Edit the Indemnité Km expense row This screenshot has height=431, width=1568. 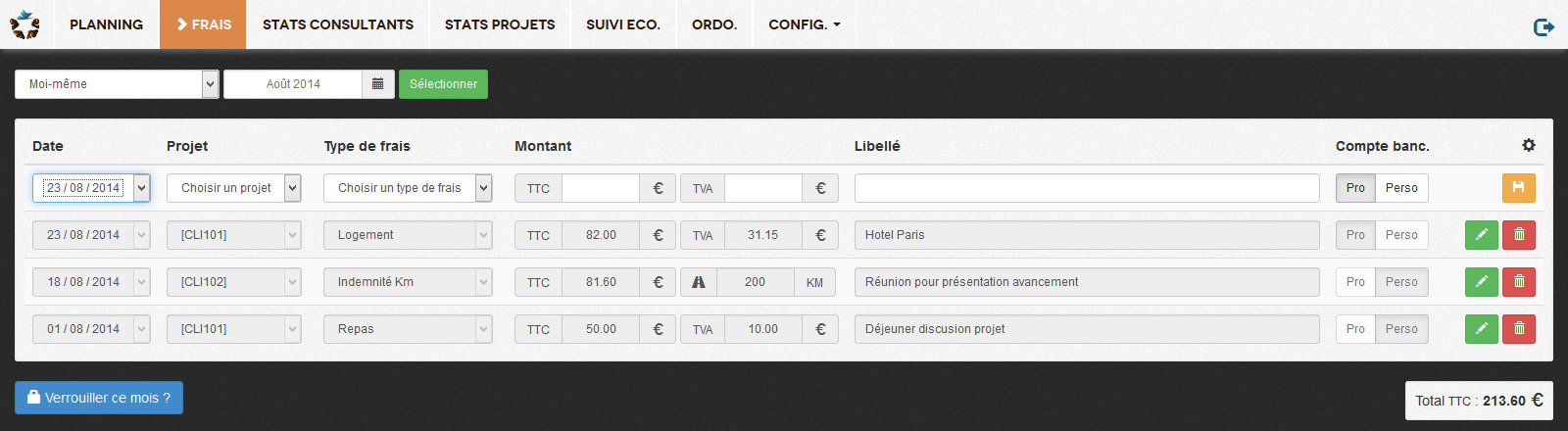(1481, 282)
